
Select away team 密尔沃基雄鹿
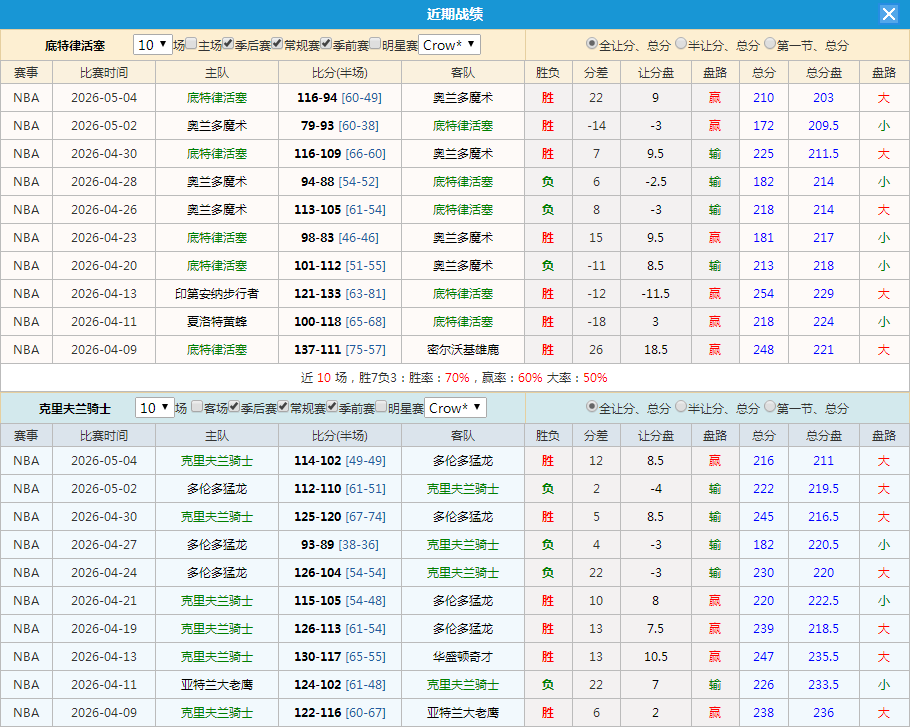point(463,349)
